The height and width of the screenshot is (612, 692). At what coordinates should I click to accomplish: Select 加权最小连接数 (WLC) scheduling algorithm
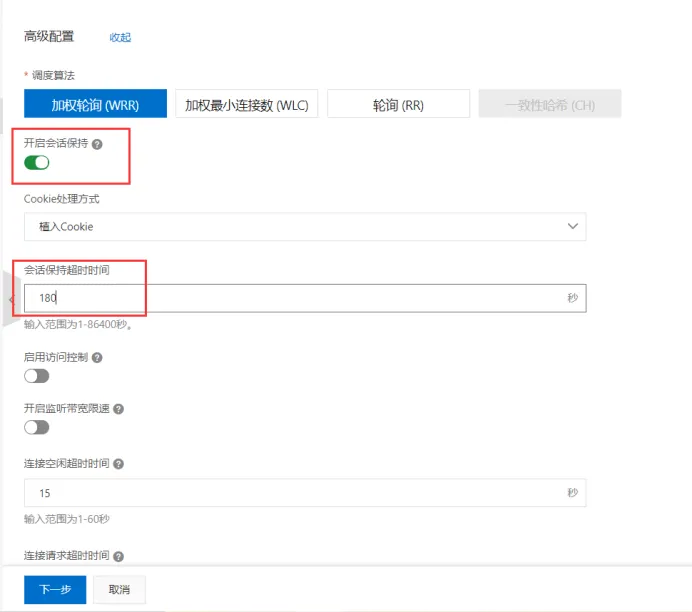click(247, 104)
